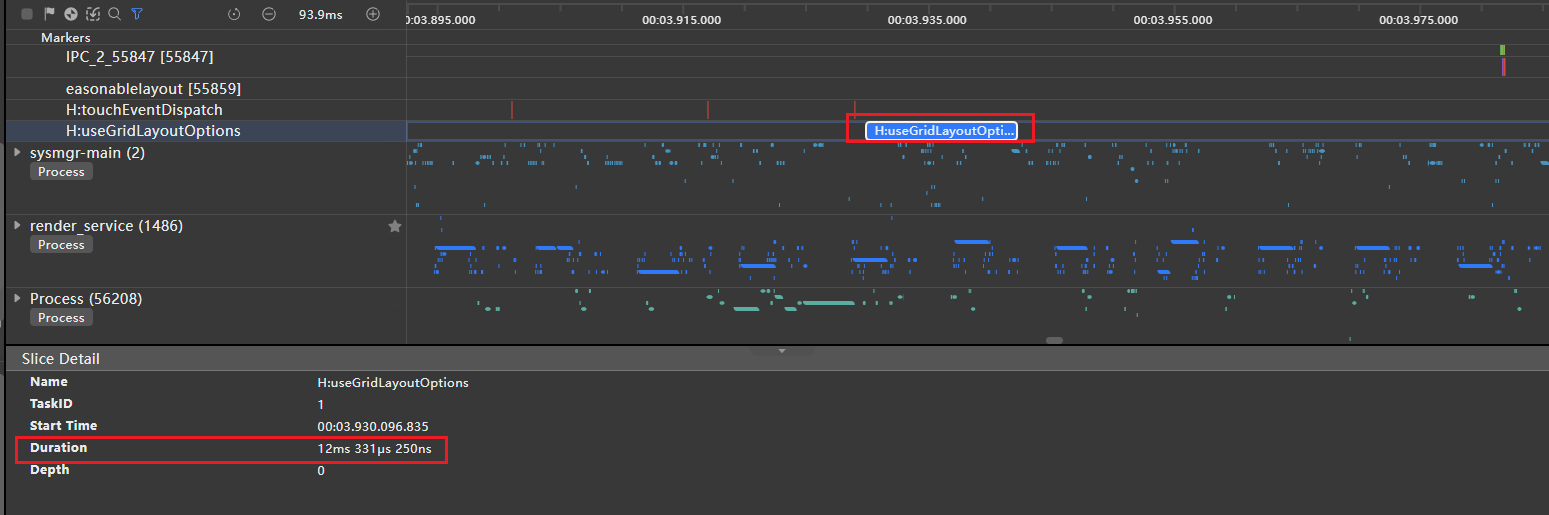Viewport: 1549px width, 515px height.
Task: Select the H:useGridLayoutOpti... slice in timeline
Action: pos(941,131)
